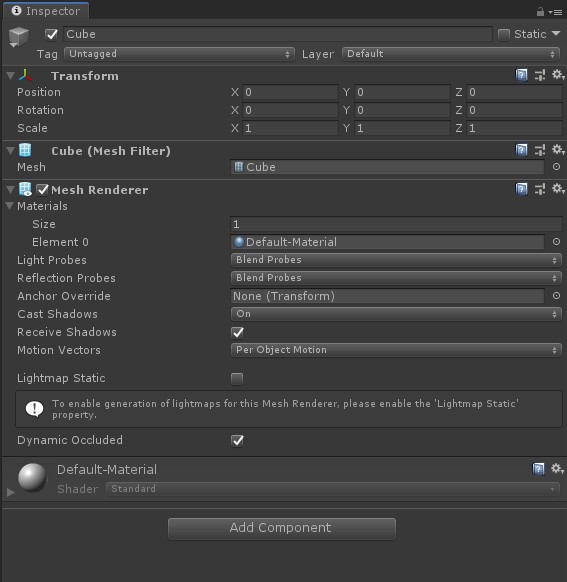567x582 pixels.
Task: Open Default-Material help reference icon
Action: [x=538, y=469]
